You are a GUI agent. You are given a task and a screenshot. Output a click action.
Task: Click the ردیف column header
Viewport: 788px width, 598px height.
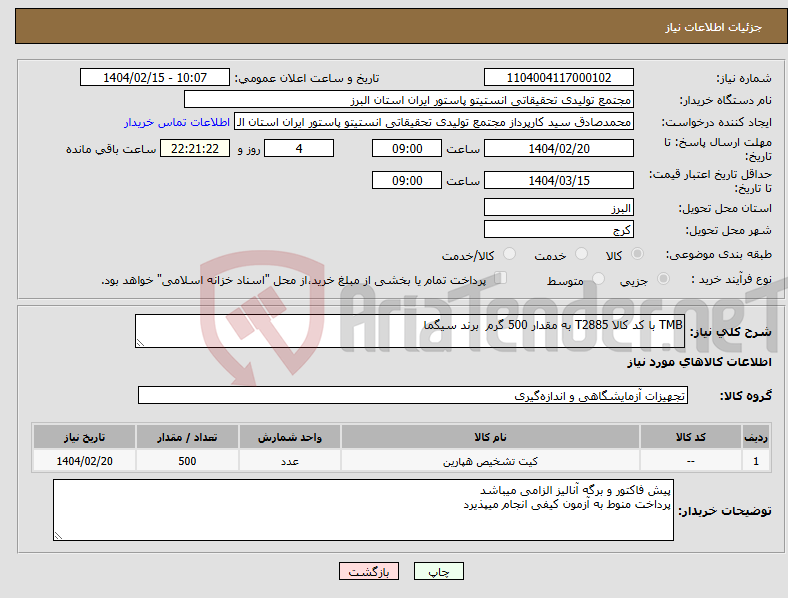[755, 437]
